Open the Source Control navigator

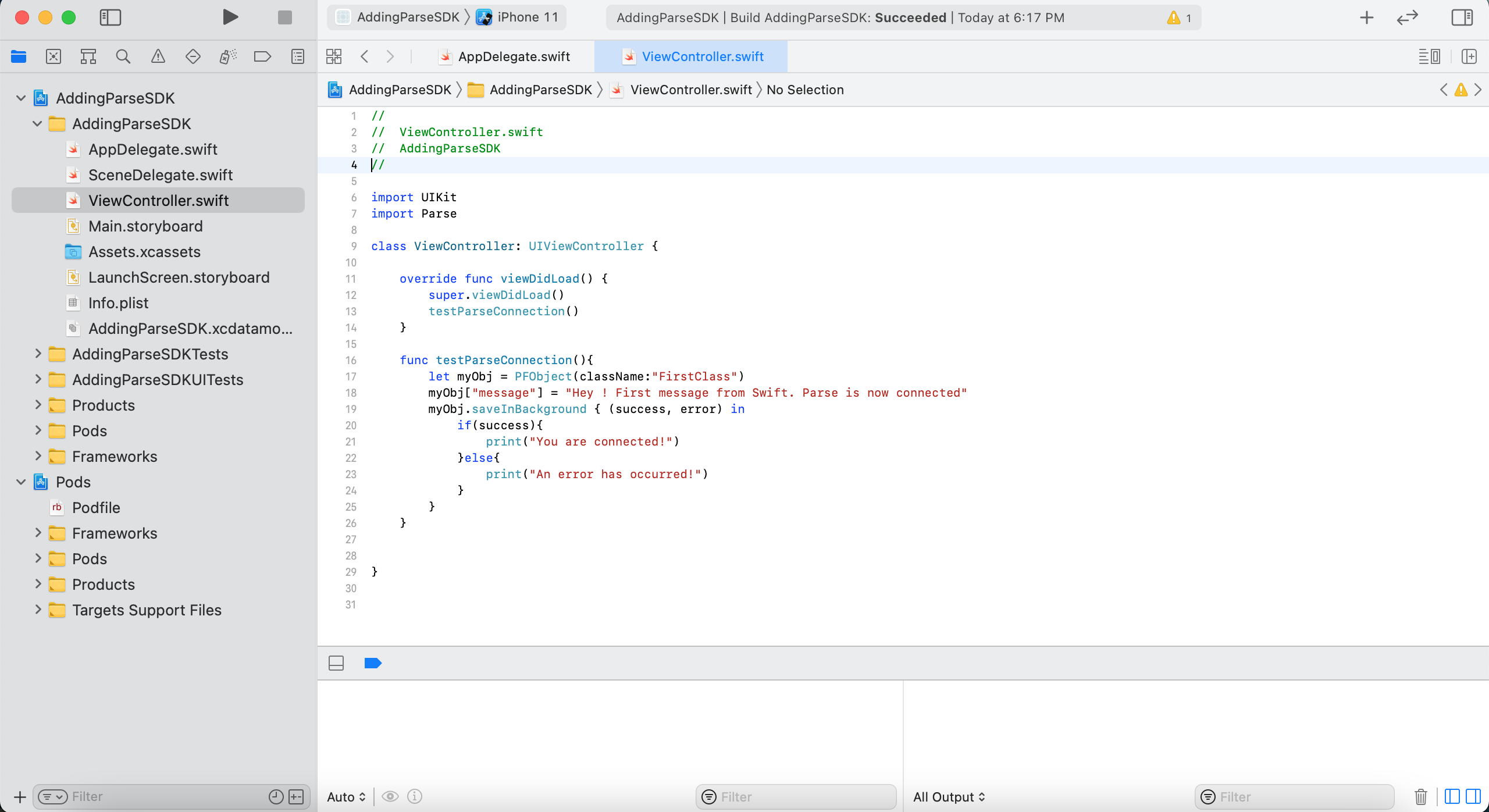coord(54,56)
